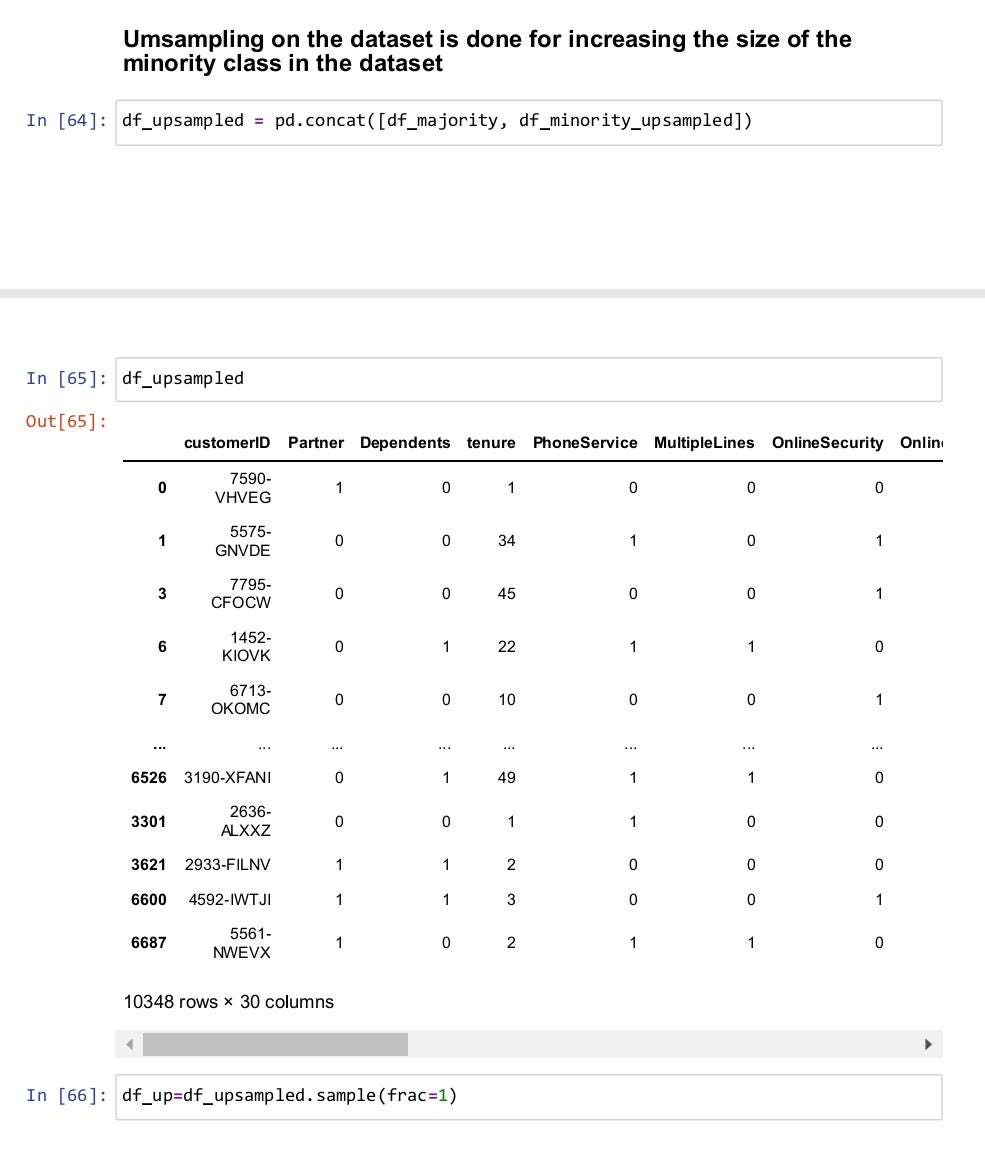This screenshot has width=985, height=1167.
Task: Click the right scroll arrow of the dataframe table
Action: coord(928,1044)
